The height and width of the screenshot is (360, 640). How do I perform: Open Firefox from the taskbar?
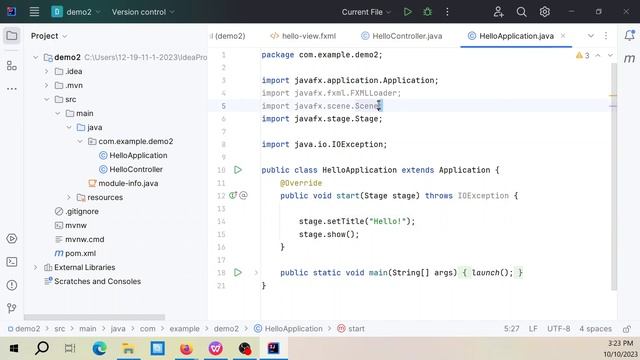pyautogui.click(x=186, y=349)
